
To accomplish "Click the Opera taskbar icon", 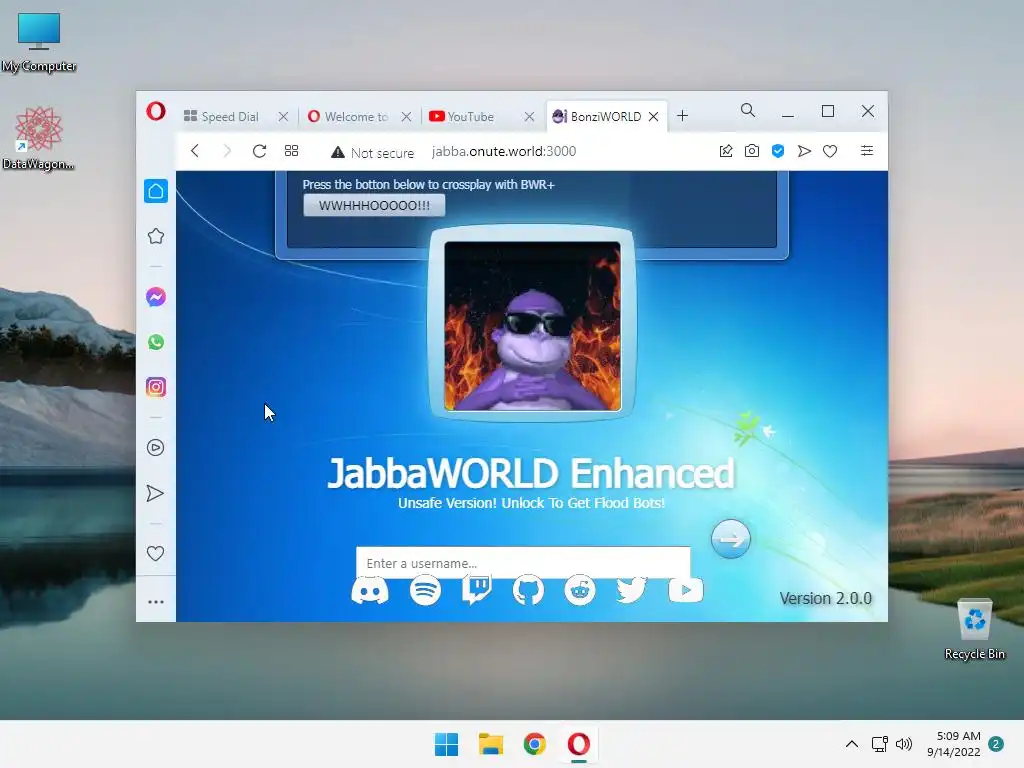I will point(579,744).
